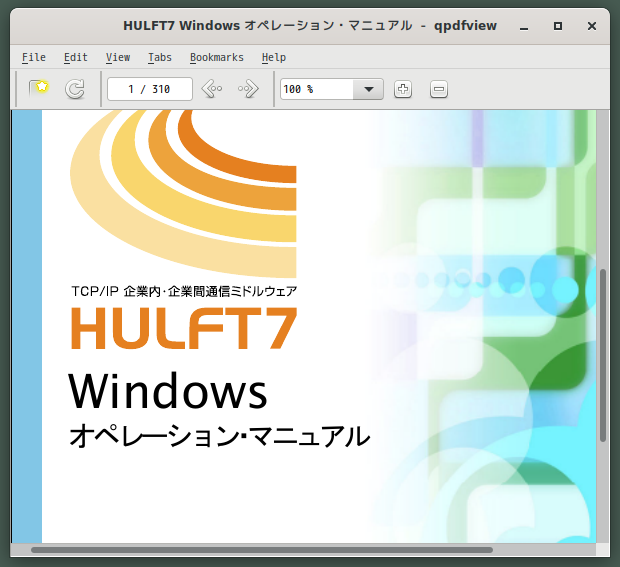Click the 'Windows' heading on the page

click(x=168, y=391)
